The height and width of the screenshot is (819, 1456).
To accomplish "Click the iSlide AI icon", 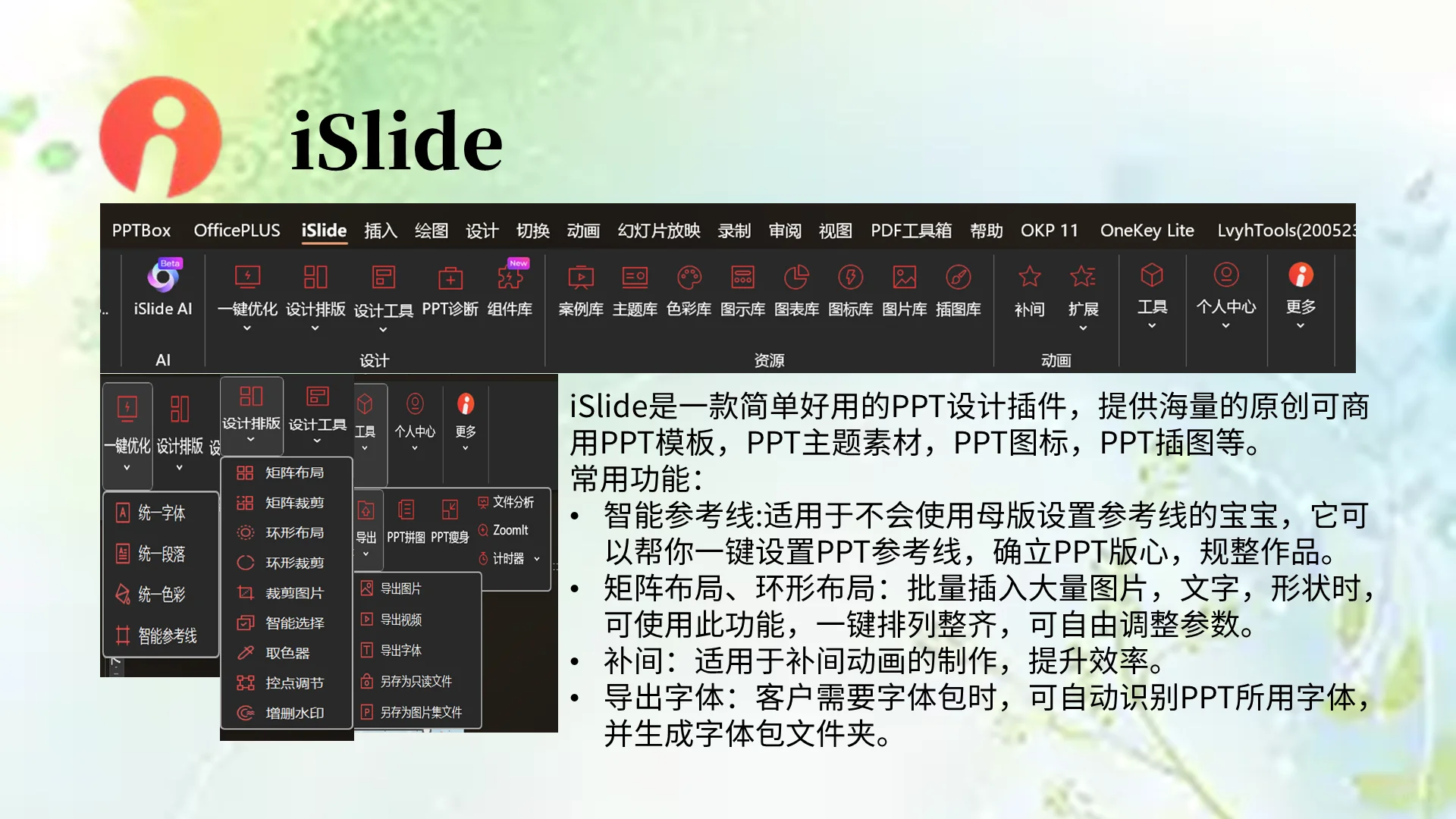I will [x=162, y=278].
